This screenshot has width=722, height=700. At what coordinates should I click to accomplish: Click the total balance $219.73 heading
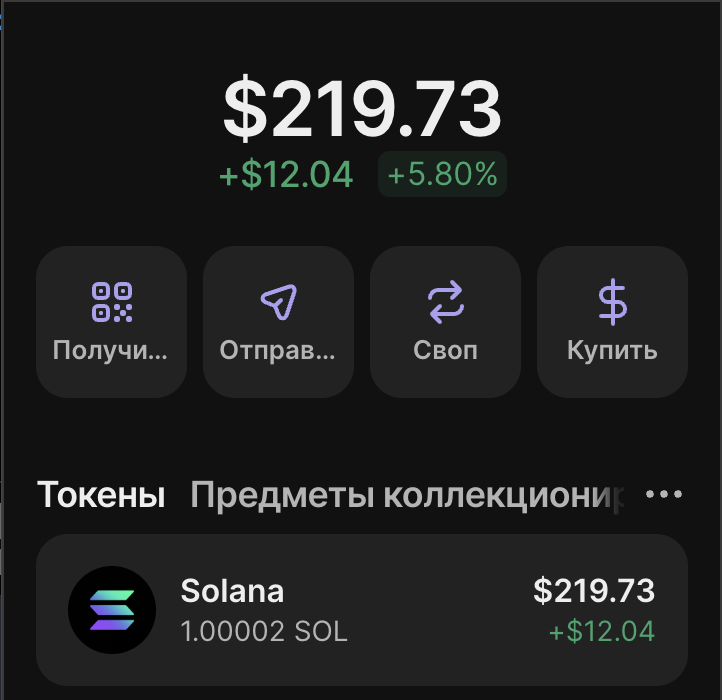361,109
